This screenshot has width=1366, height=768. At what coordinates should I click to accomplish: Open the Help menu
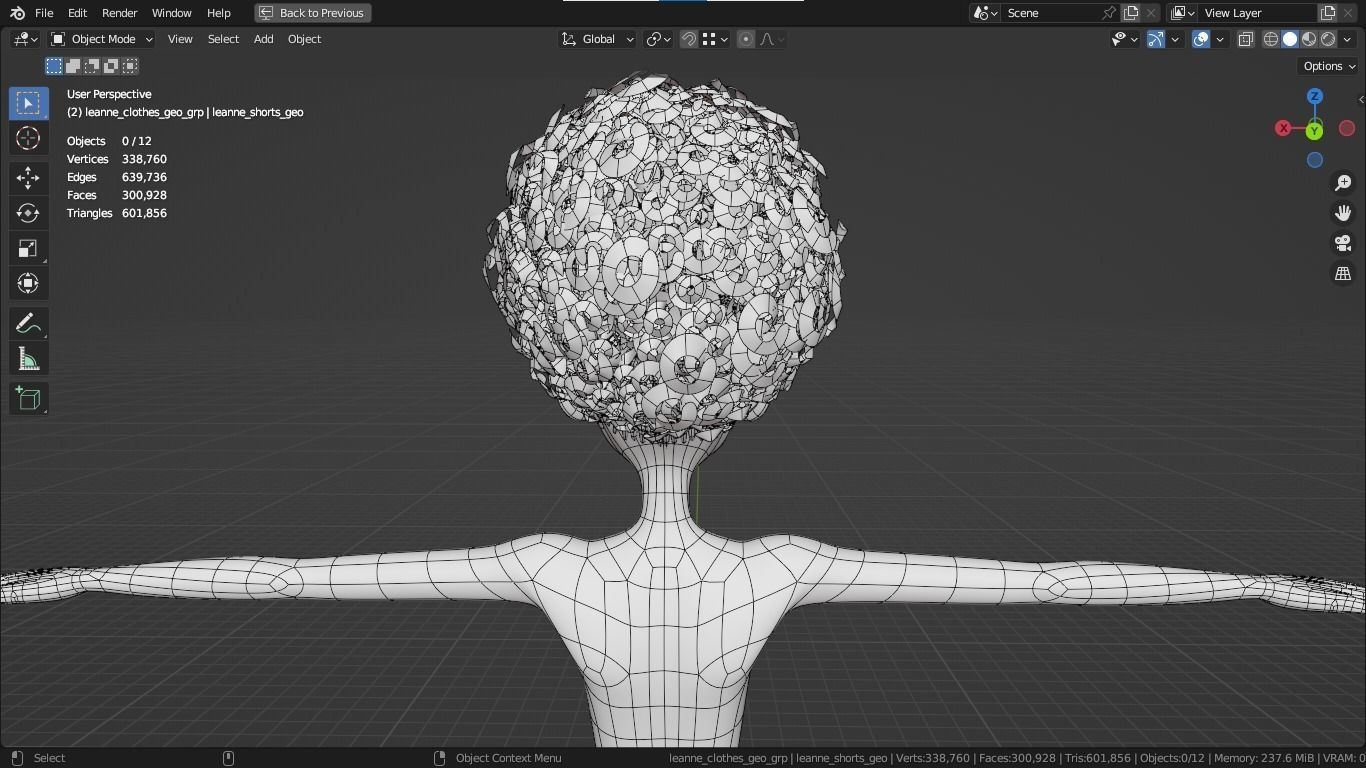tap(218, 13)
